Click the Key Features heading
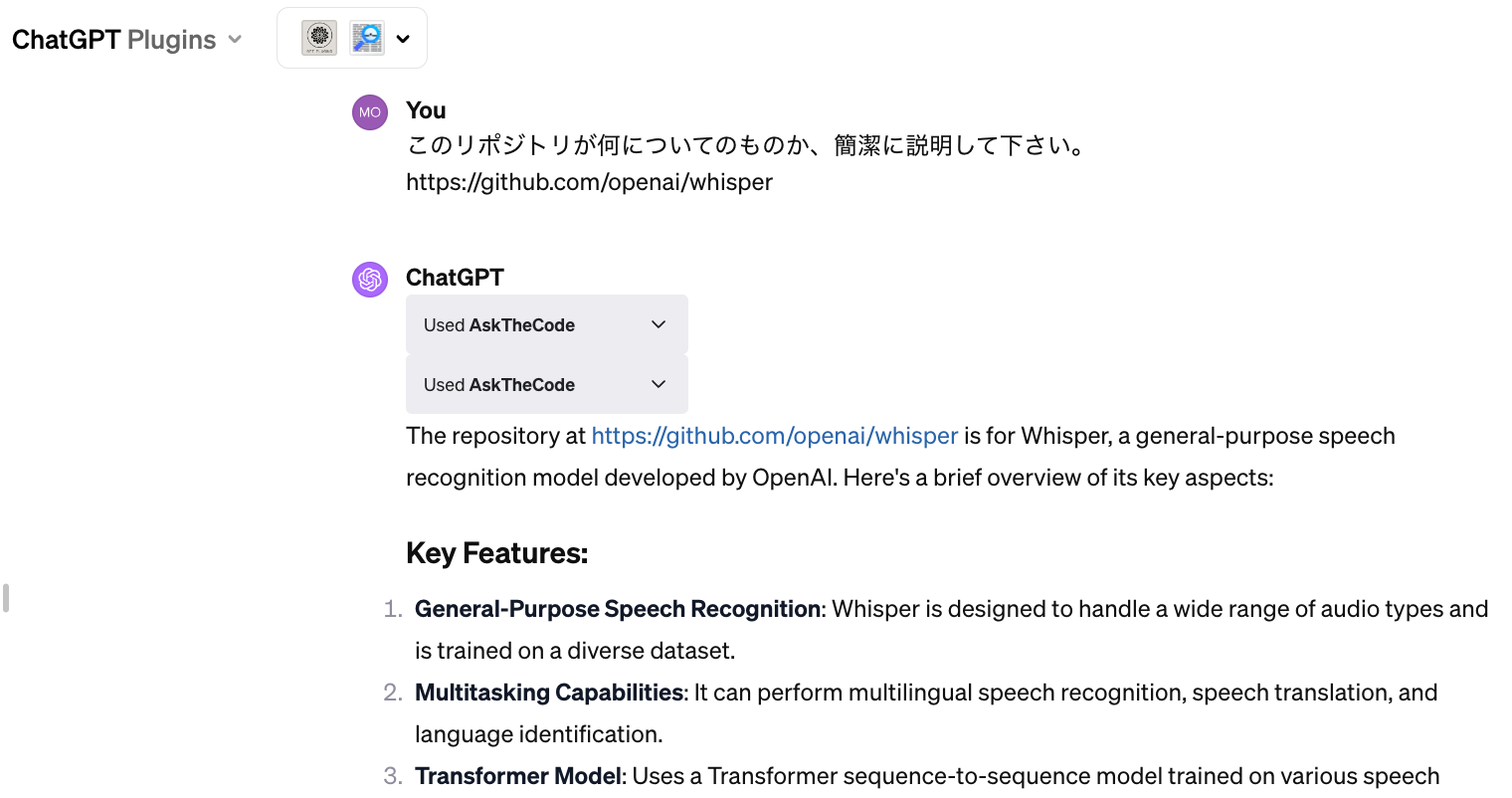The width and height of the screenshot is (1512, 798). 496,553
